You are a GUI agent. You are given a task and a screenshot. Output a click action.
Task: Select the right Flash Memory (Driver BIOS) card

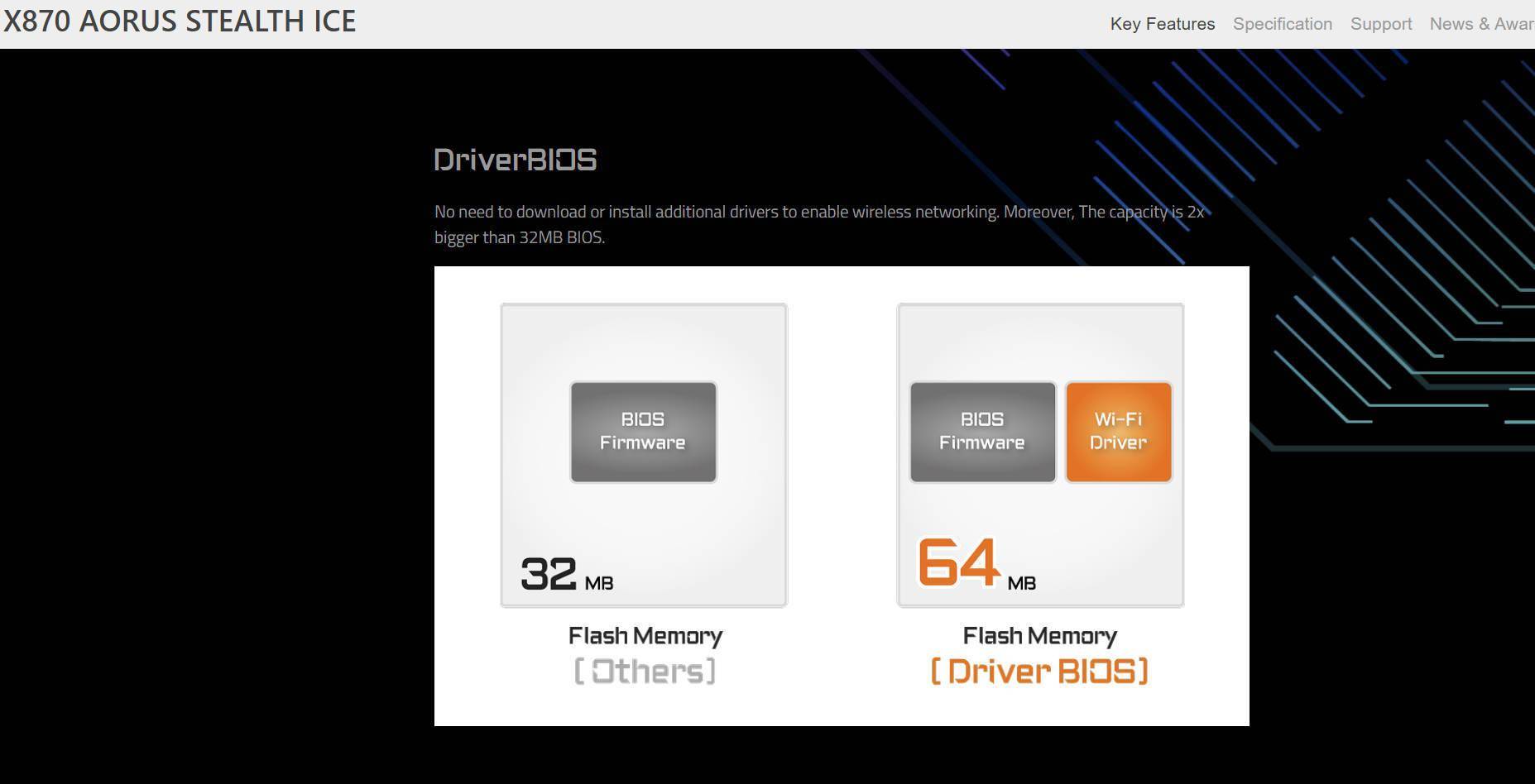[1040, 453]
